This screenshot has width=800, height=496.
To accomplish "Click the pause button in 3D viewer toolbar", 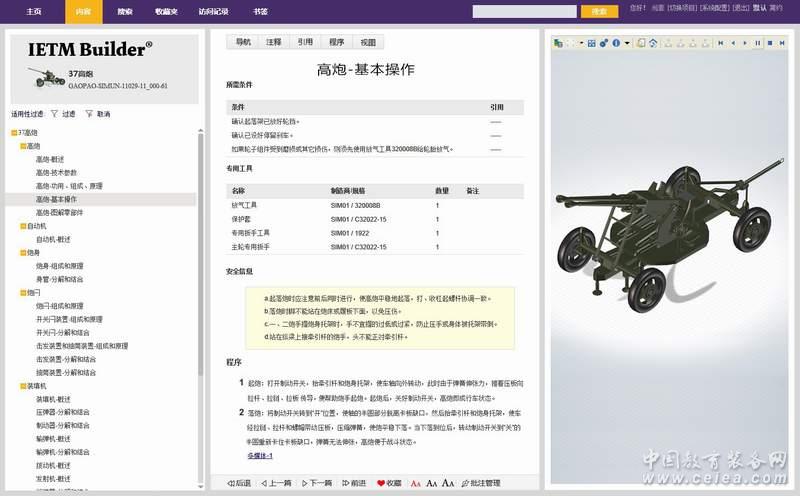I will tap(756, 43).
